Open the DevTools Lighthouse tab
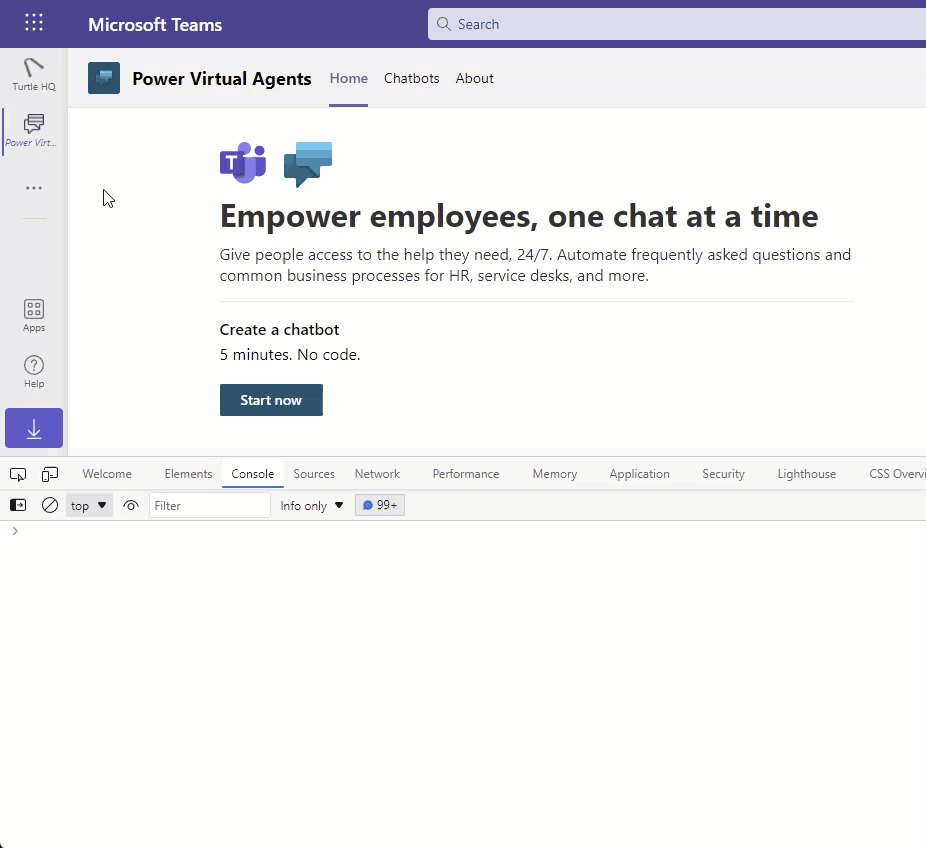Viewport: 926px width, 848px height. tap(807, 474)
